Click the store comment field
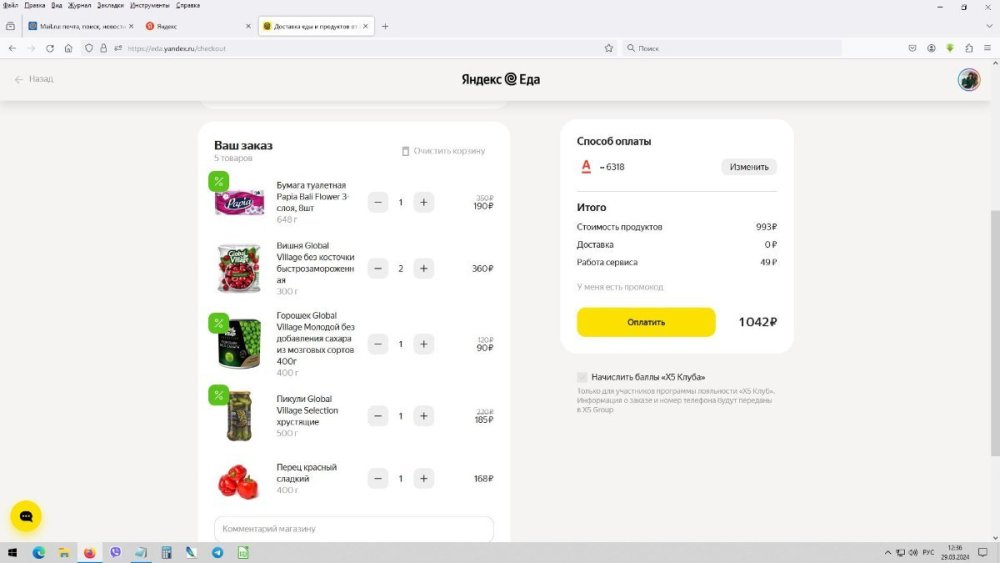The height and width of the screenshot is (563, 1000). point(354,528)
